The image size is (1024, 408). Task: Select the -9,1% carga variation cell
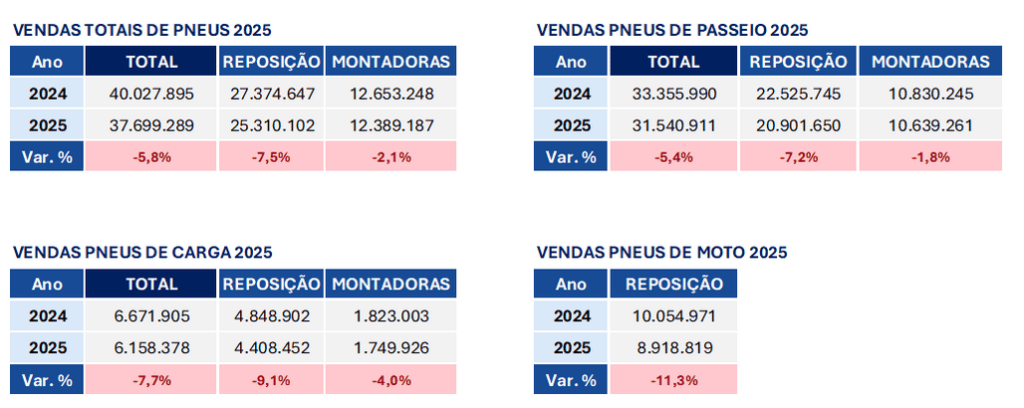[272, 379]
